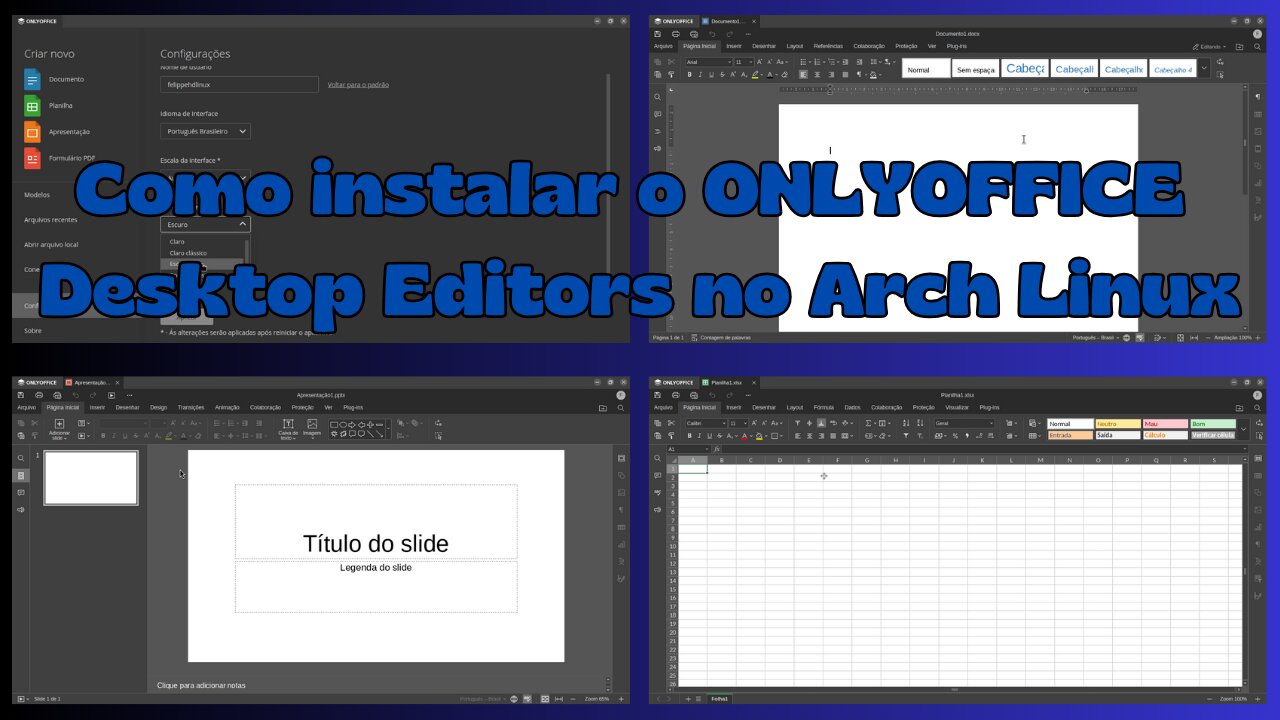Open the Transições tab in the presentation window
Screen dimensions: 1280x720
point(191,407)
